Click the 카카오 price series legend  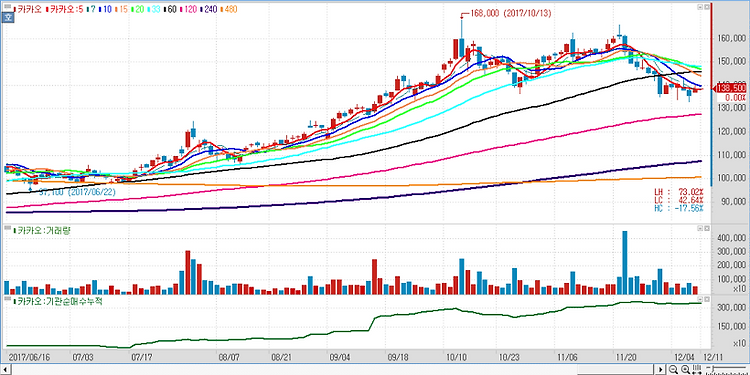(28, 9)
